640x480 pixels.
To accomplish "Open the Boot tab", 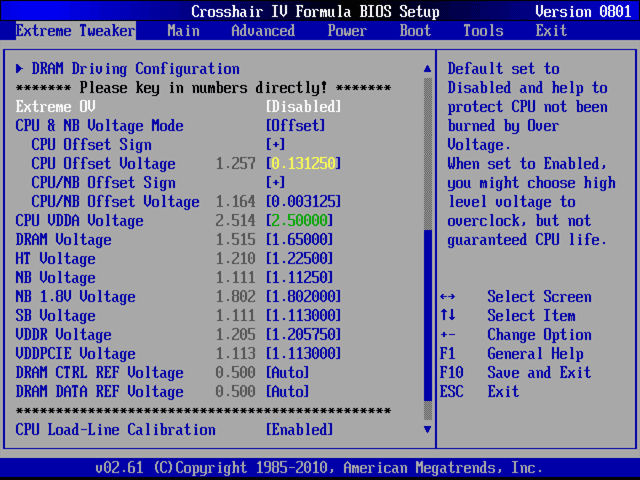I will 415,31.
